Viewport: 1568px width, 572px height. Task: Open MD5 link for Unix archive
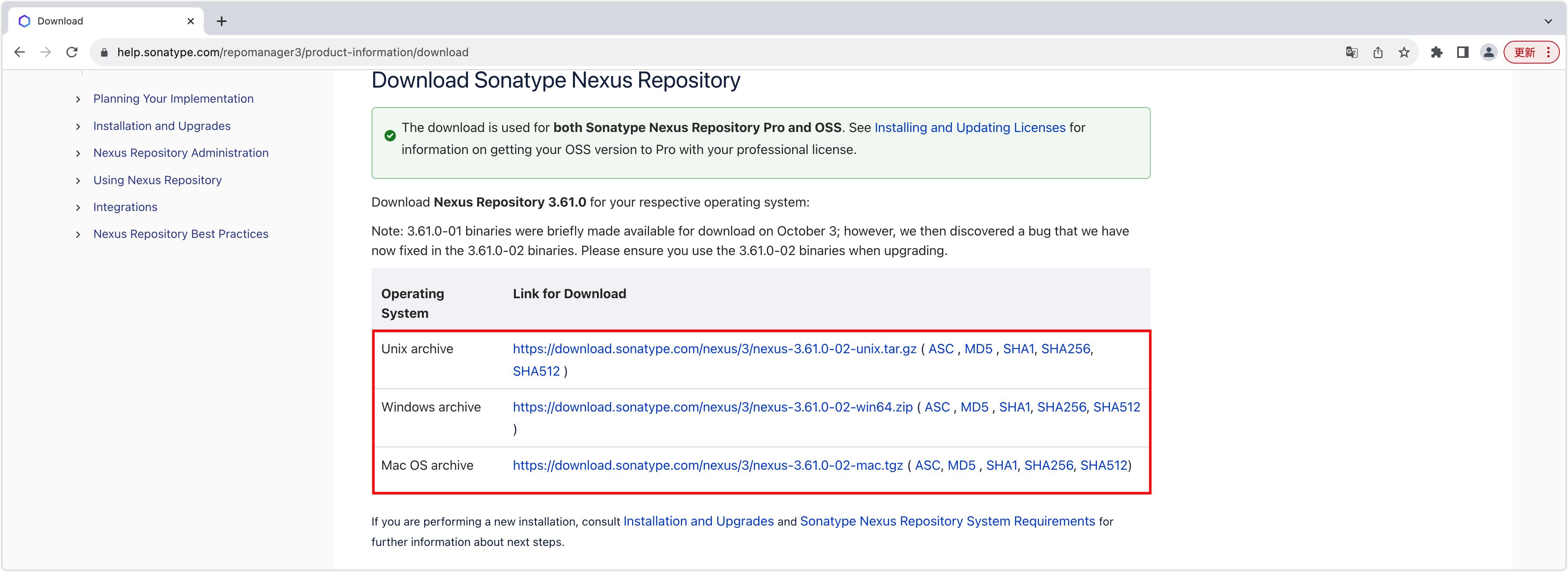coord(978,349)
